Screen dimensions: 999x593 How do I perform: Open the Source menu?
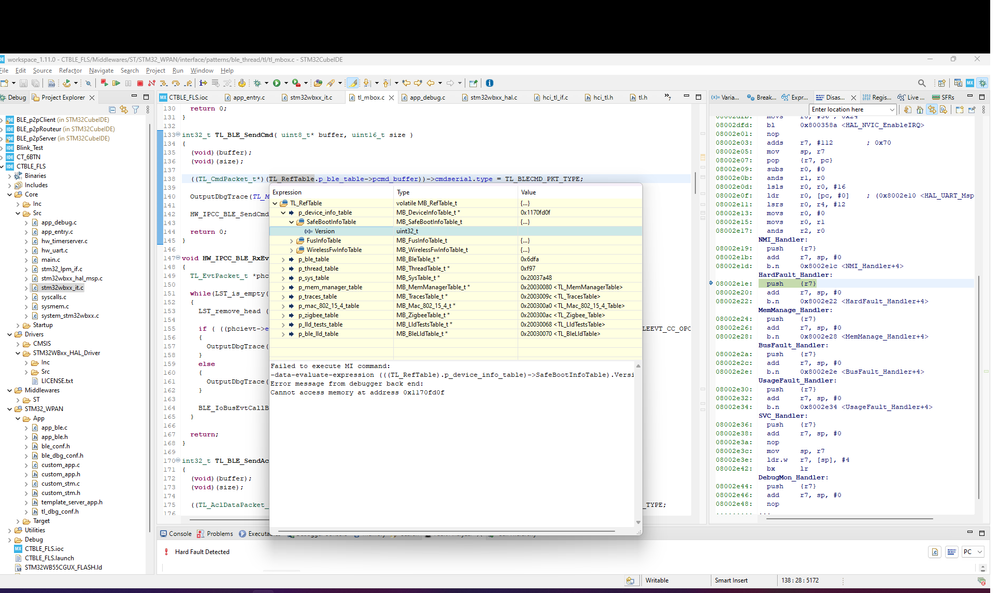coord(42,71)
